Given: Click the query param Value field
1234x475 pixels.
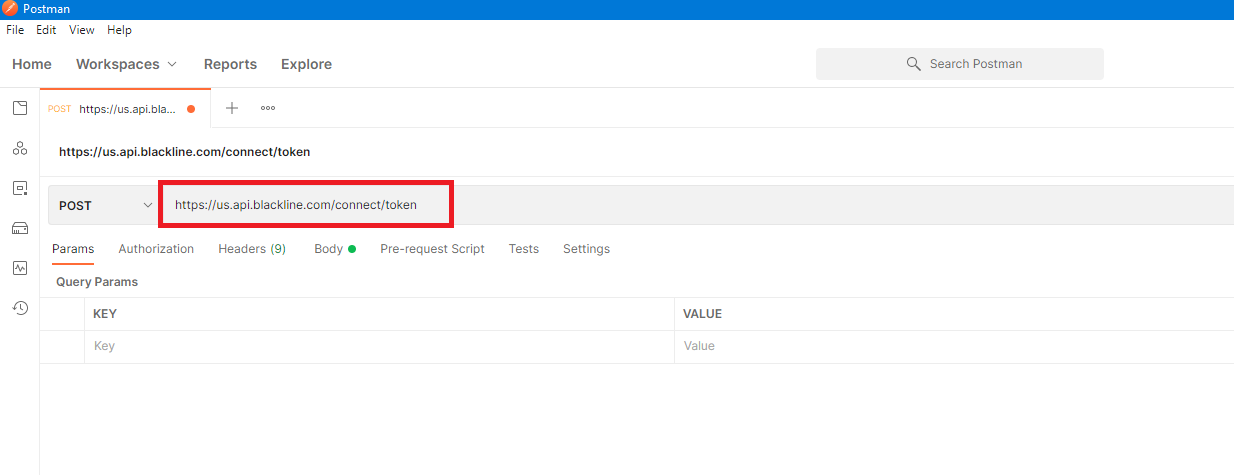Looking at the screenshot, I should [x=954, y=346].
